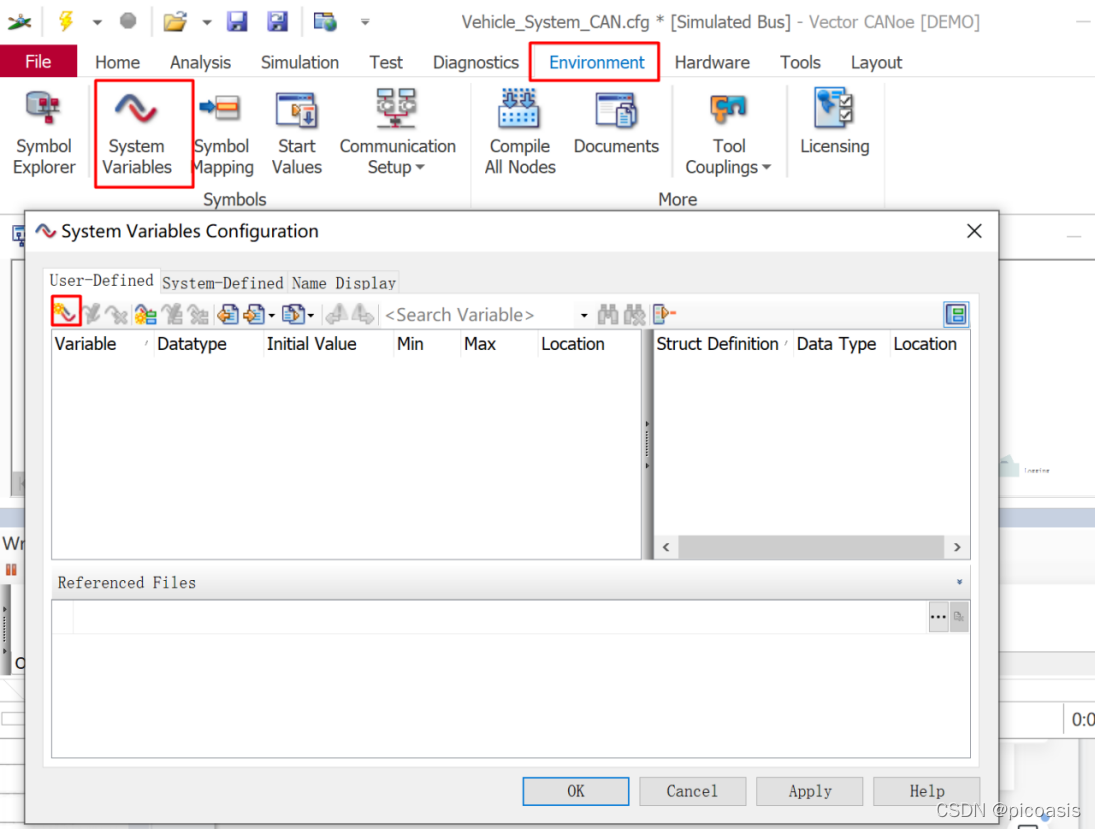
Task: Click the Struct Definition column header
Action: [x=723, y=344]
